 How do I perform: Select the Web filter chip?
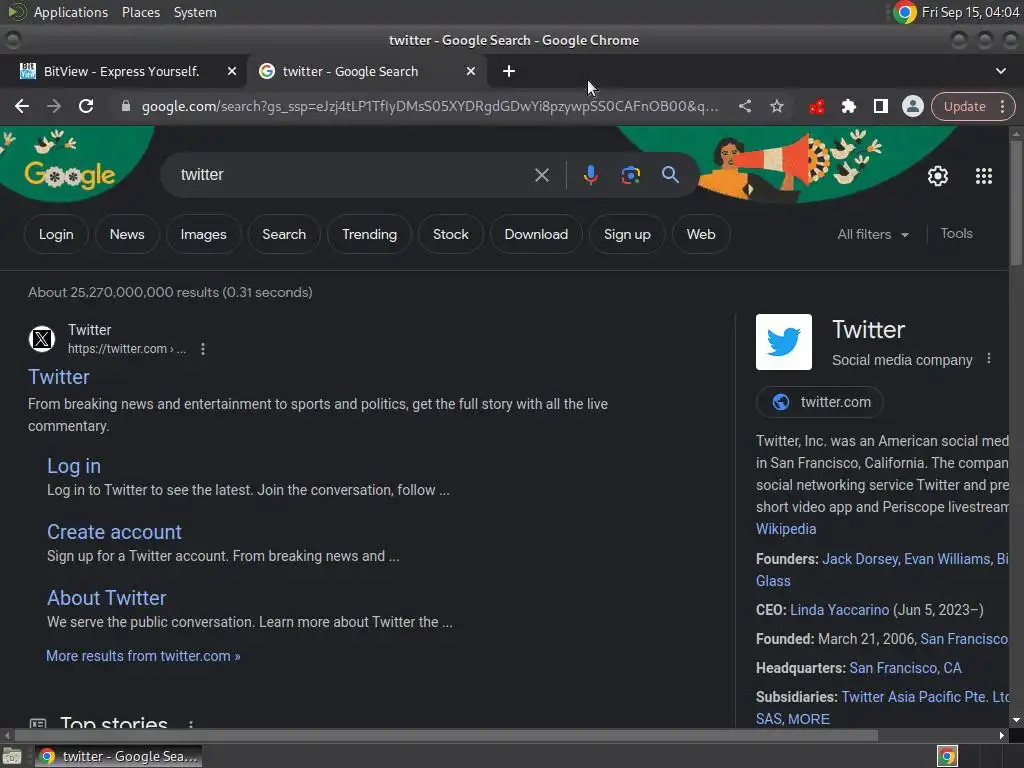click(701, 234)
